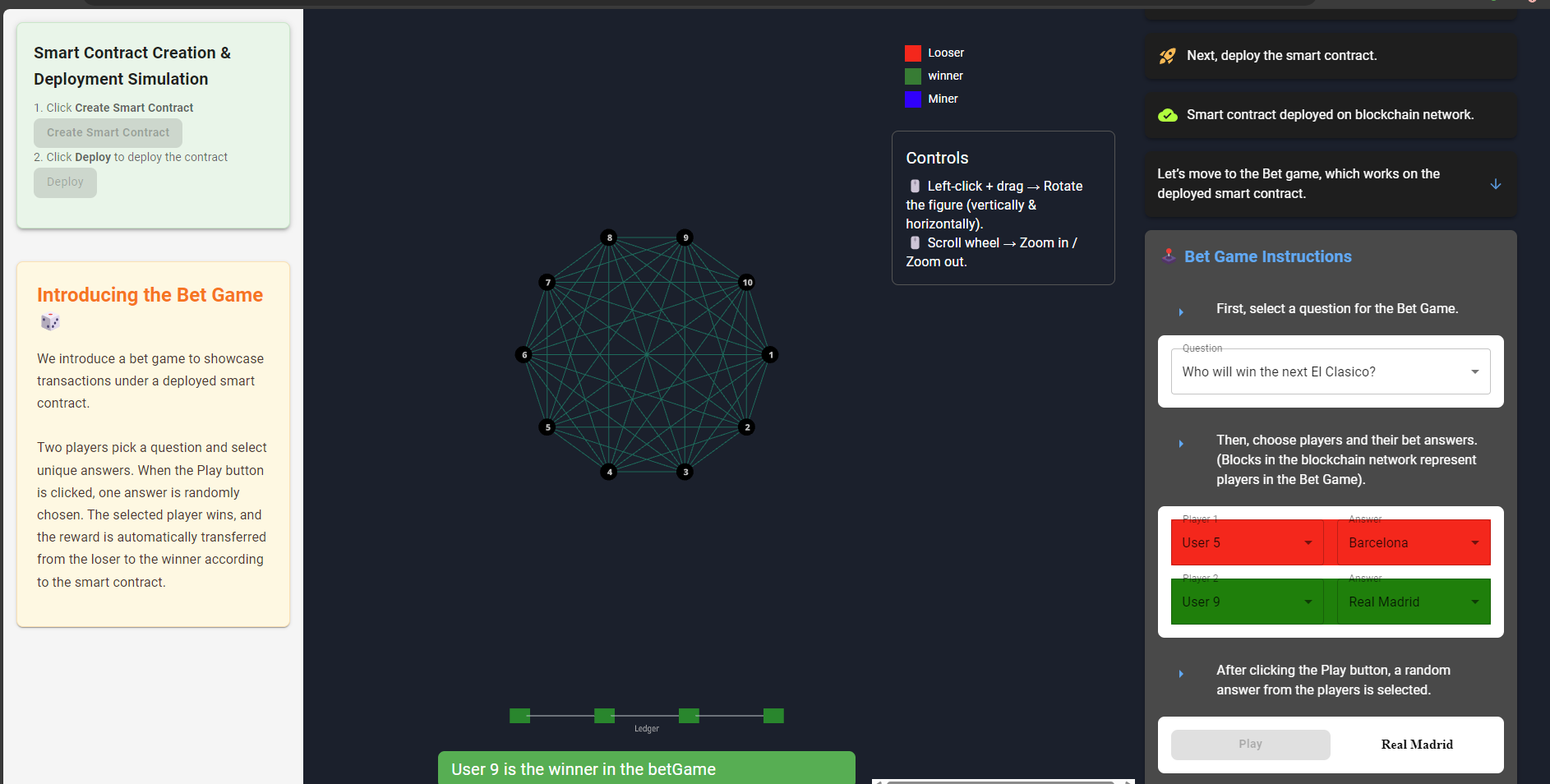
Task: Open the Real Madrid answer dropdown
Action: (1413, 602)
